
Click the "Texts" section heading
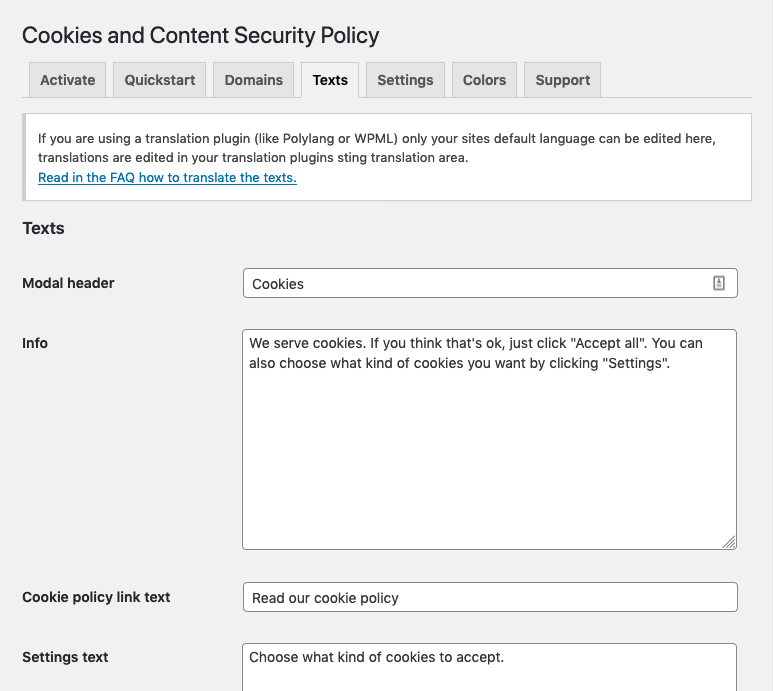[43, 228]
